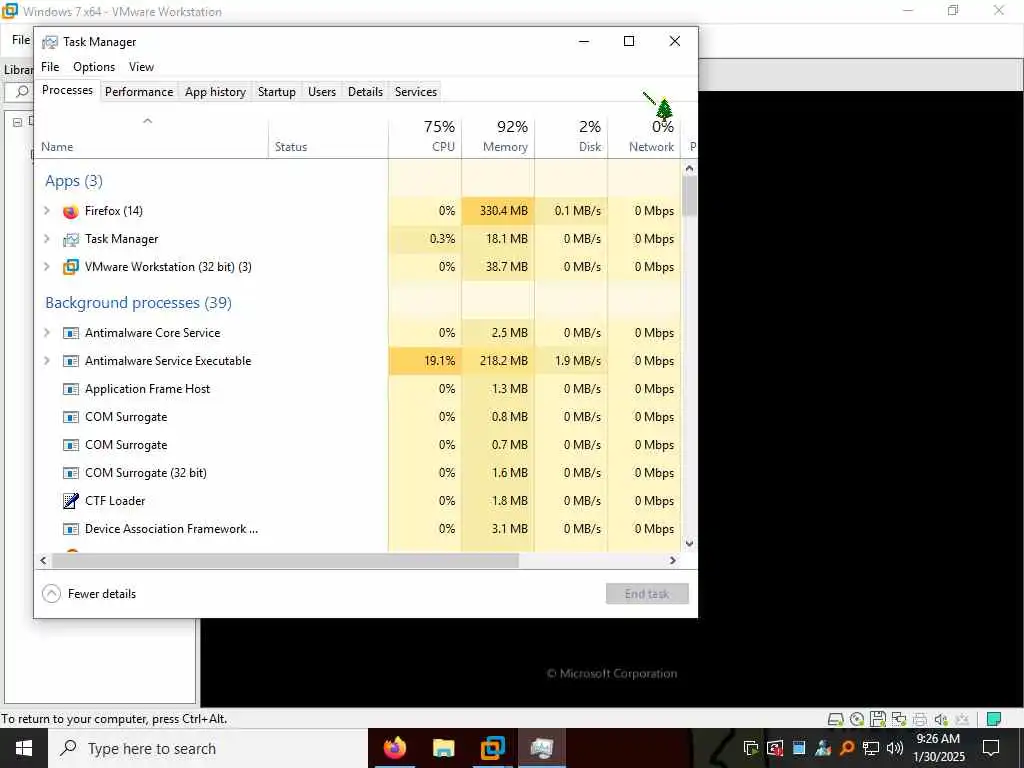
Task: Collapse view with Fewer details
Action: pos(89,594)
